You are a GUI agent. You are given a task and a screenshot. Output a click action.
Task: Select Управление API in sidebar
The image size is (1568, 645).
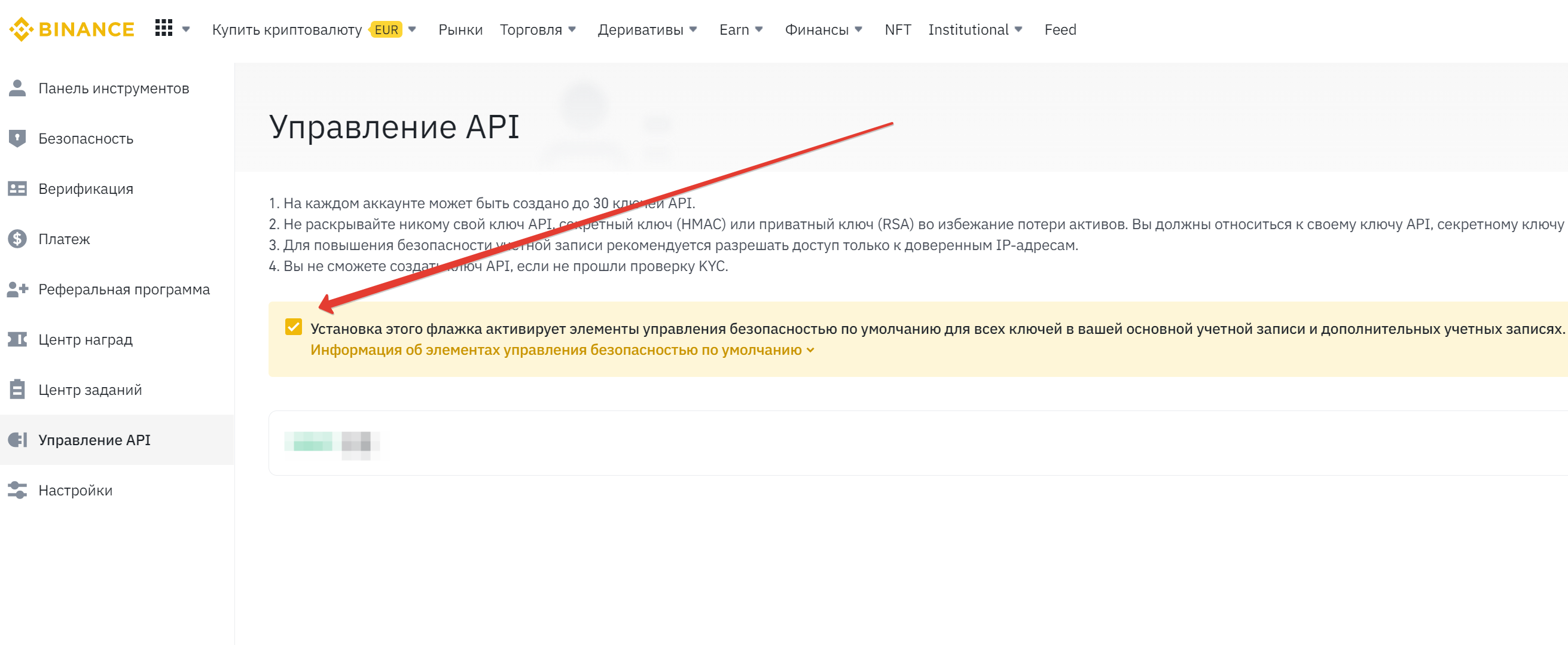(x=117, y=440)
